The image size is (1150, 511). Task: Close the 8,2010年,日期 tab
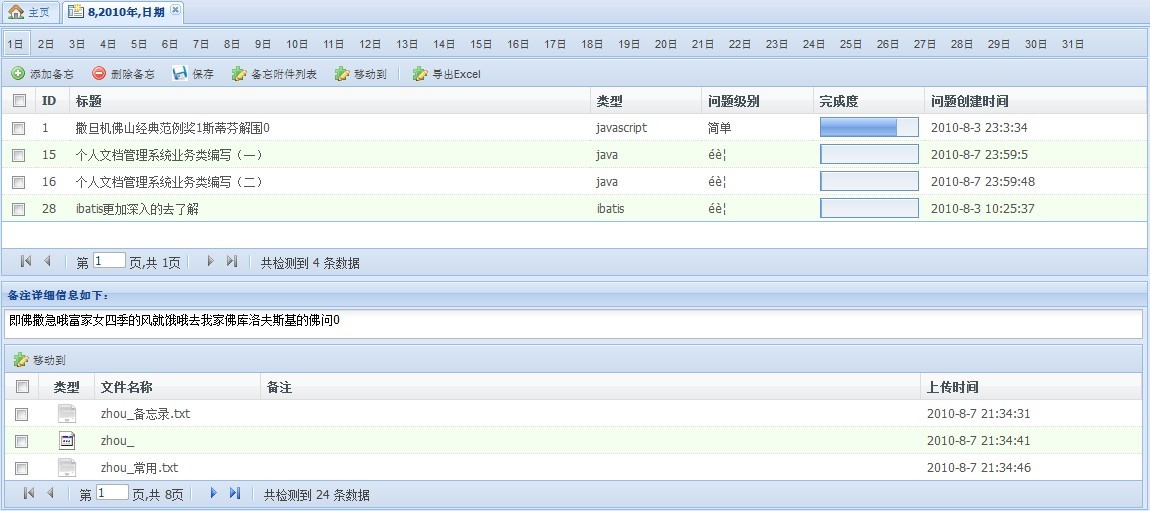175,10
